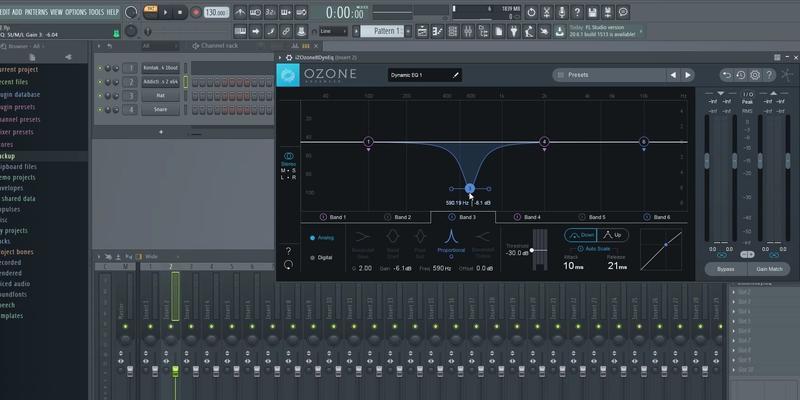Open the channel rack toolbar icon
The image size is (800, 400).
(453, 31)
